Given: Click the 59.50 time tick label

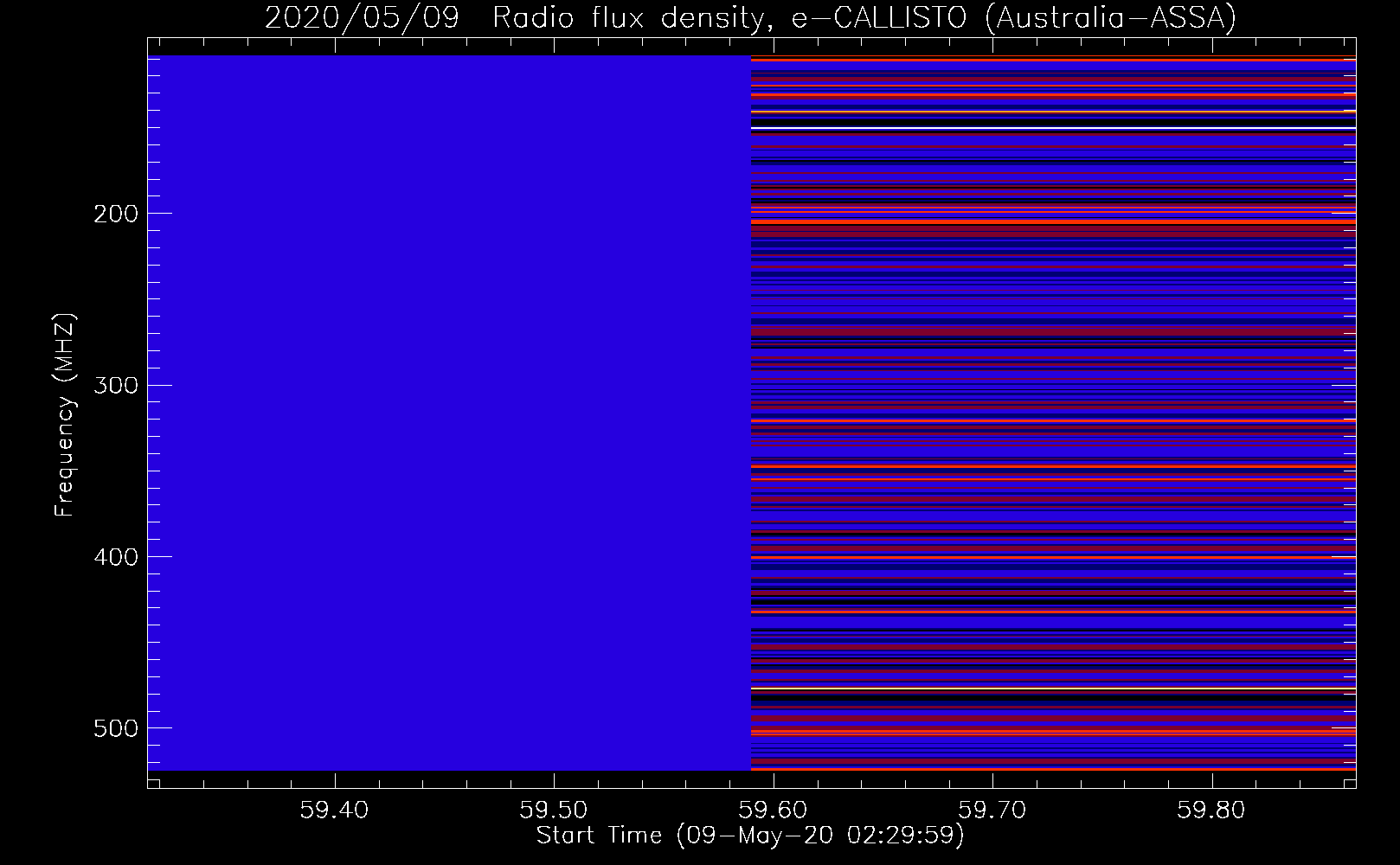Looking at the screenshot, I should [x=554, y=811].
